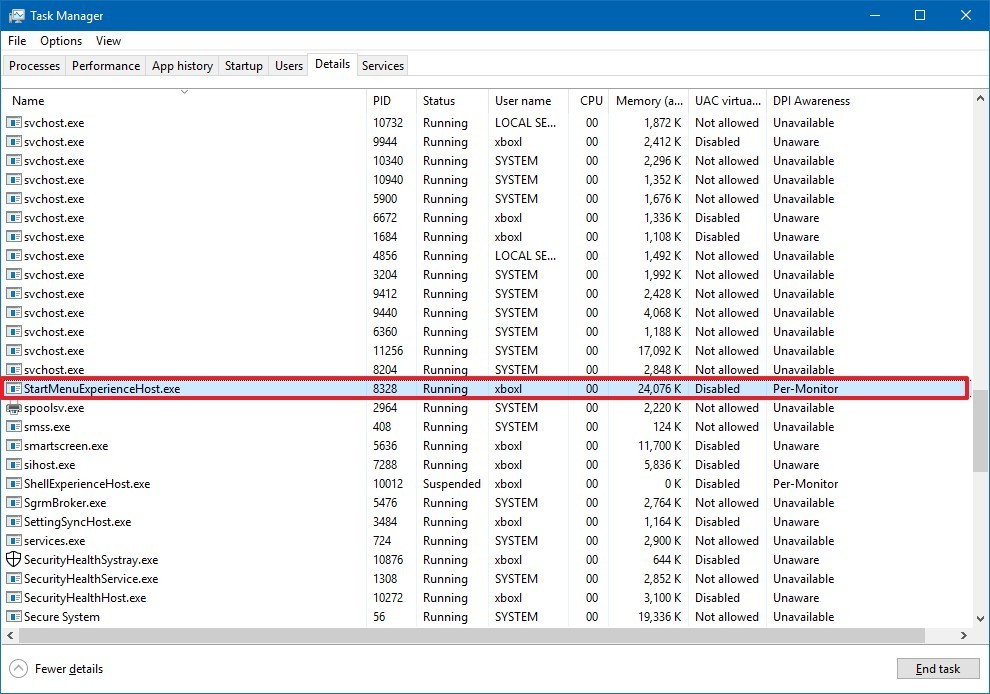Image resolution: width=990 pixels, height=694 pixels.
Task: Switch to the Users tab
Action: [x=289, y=66]
